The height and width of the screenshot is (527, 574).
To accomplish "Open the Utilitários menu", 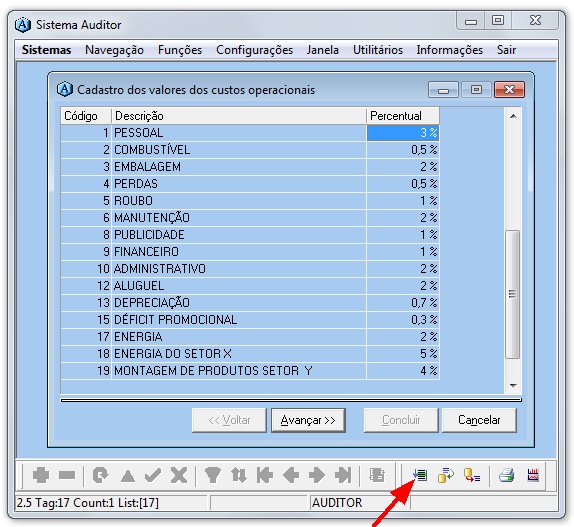I will 378,50.
